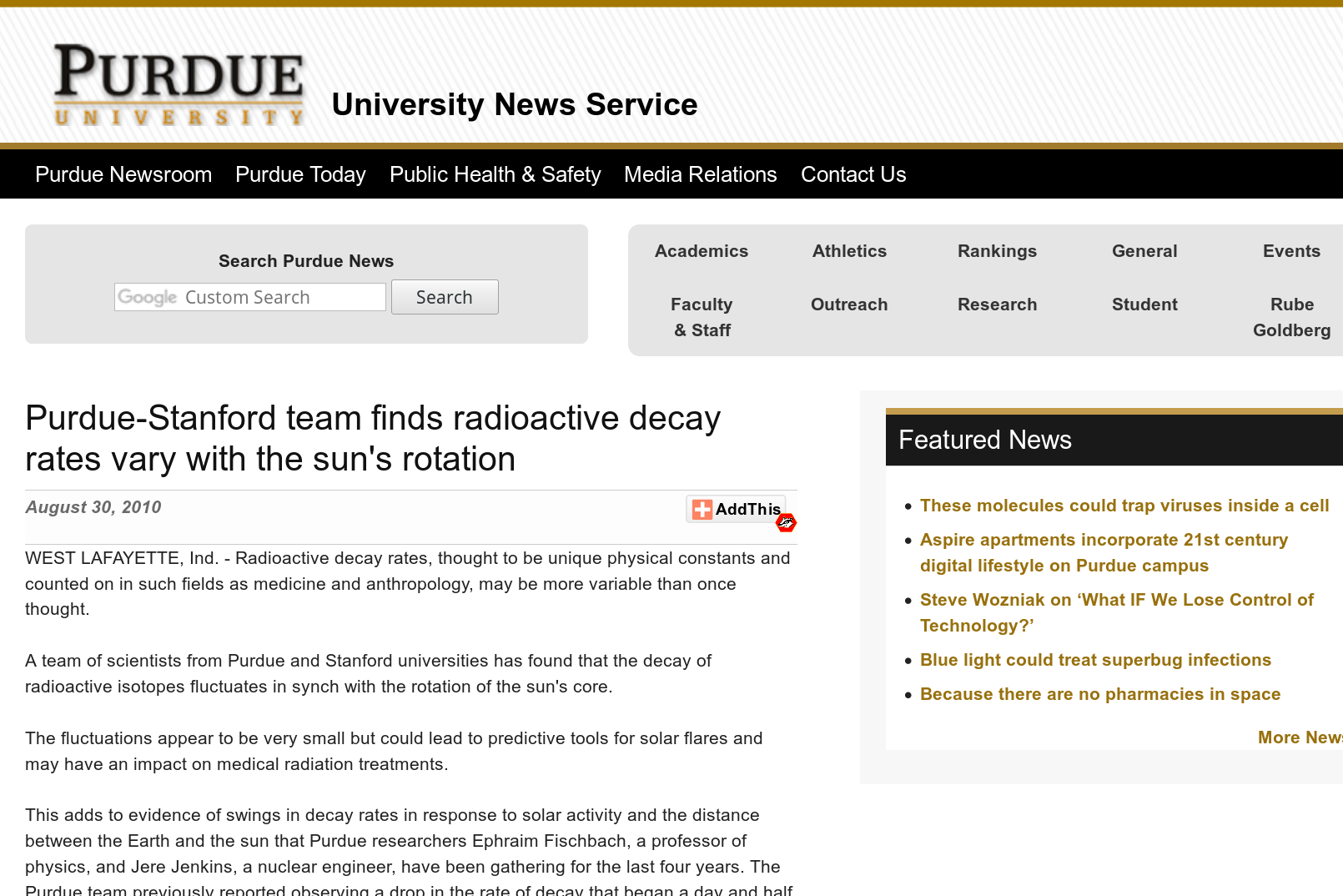Click the Google Custom Search field
The image size is (1343, 896).
coord(250,297)
